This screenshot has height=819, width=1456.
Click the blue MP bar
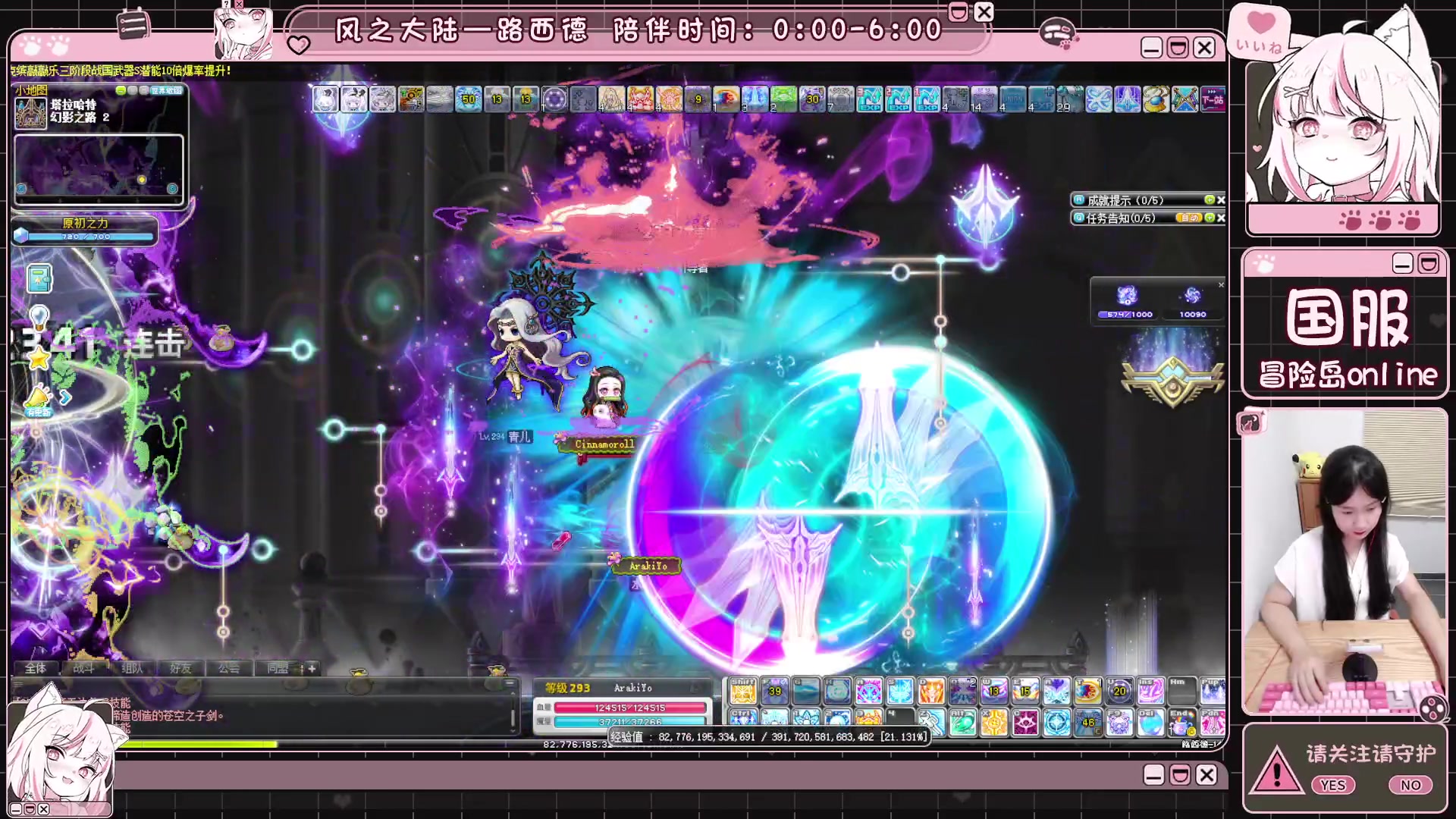[631, 721]
